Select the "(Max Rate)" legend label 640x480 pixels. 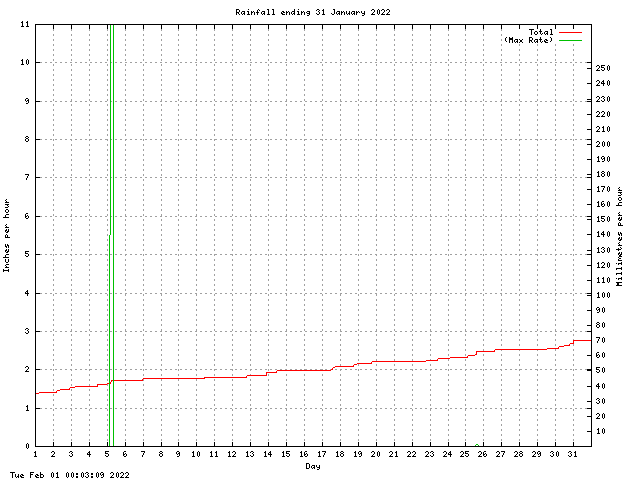click(529, 40)
